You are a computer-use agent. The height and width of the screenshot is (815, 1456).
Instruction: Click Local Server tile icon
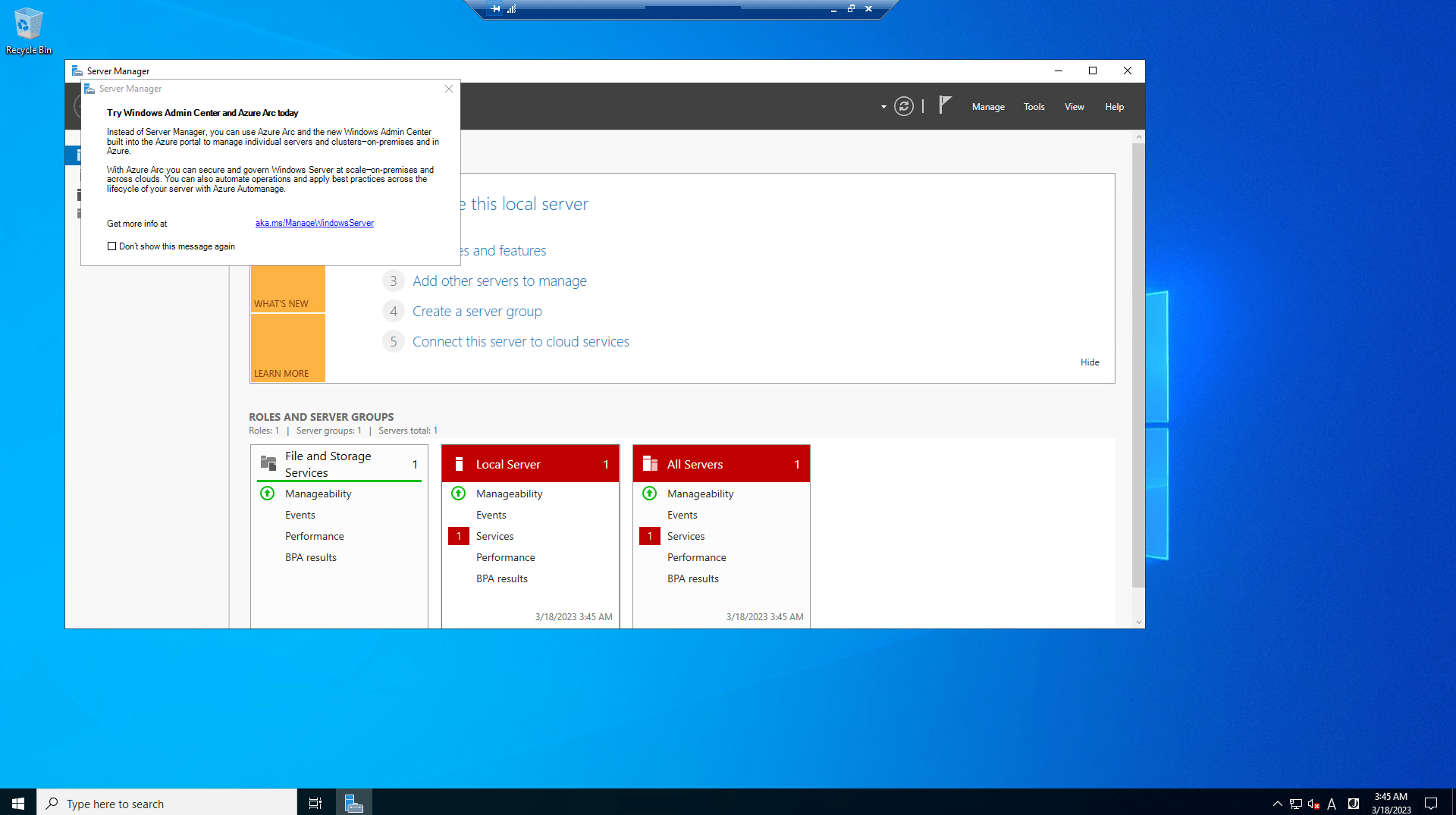tap(459, 464)
